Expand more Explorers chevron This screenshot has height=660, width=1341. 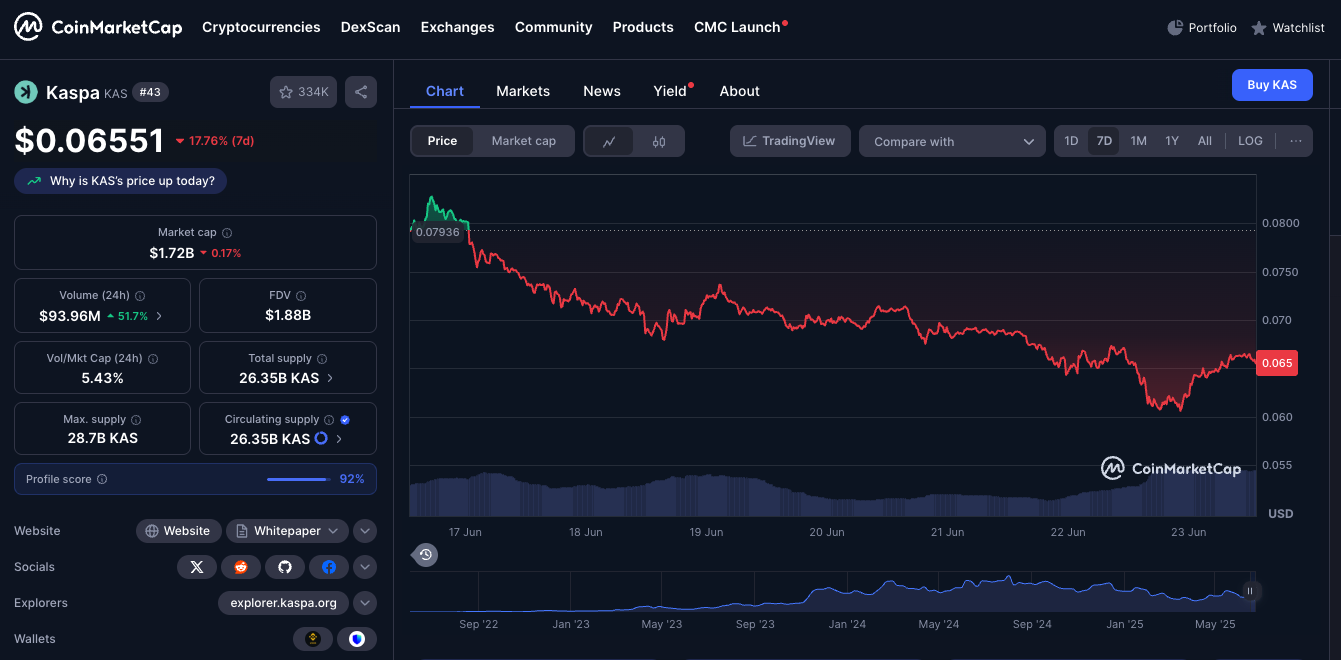[x=365, y=603]
